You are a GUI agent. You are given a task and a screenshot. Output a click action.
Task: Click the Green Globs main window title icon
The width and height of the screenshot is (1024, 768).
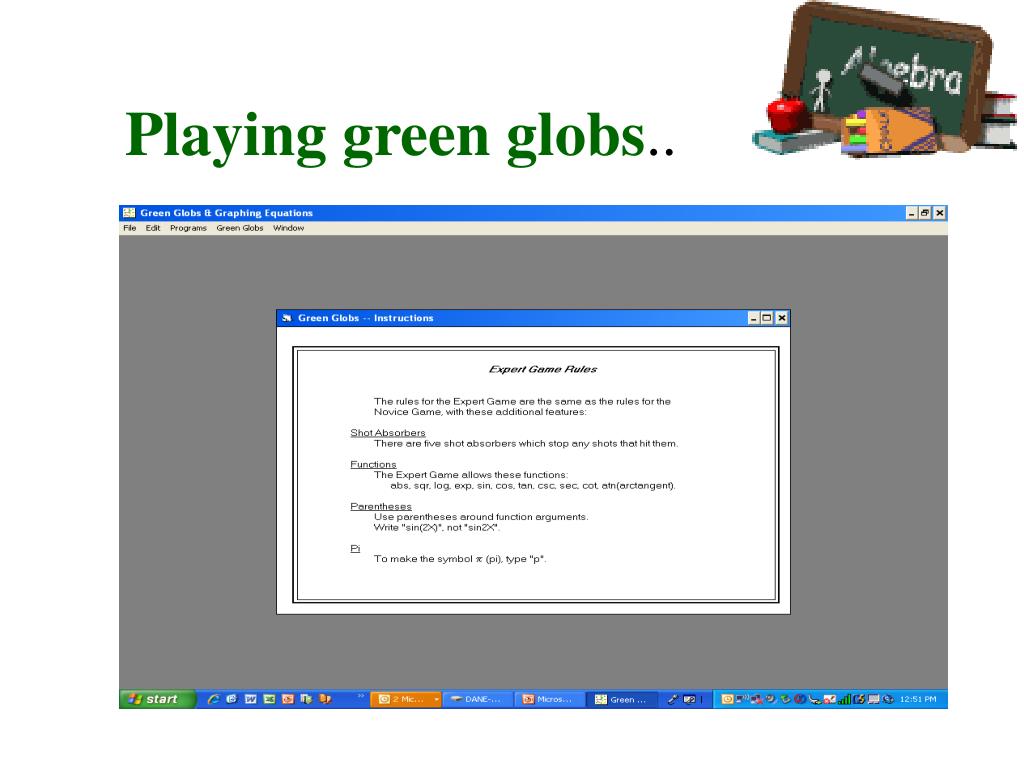click(x=129, y=213)
